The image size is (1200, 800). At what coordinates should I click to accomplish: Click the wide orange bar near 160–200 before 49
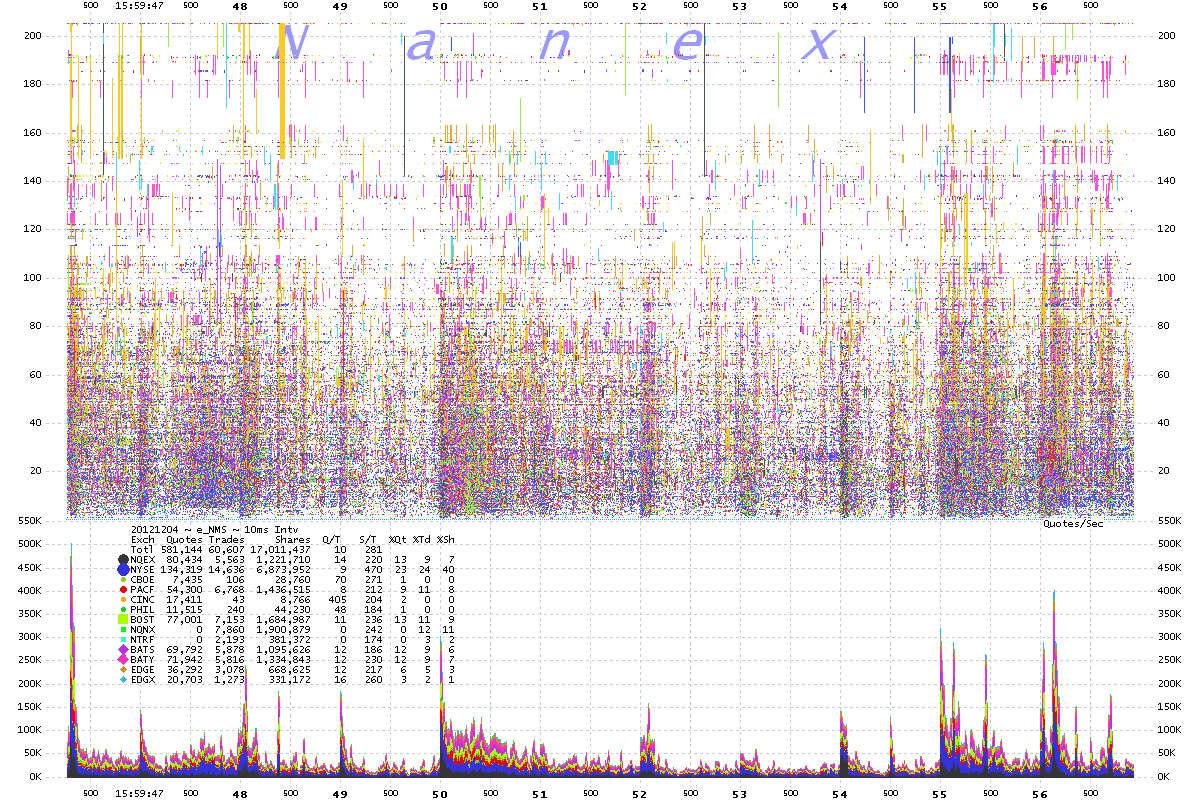[282, 90]
